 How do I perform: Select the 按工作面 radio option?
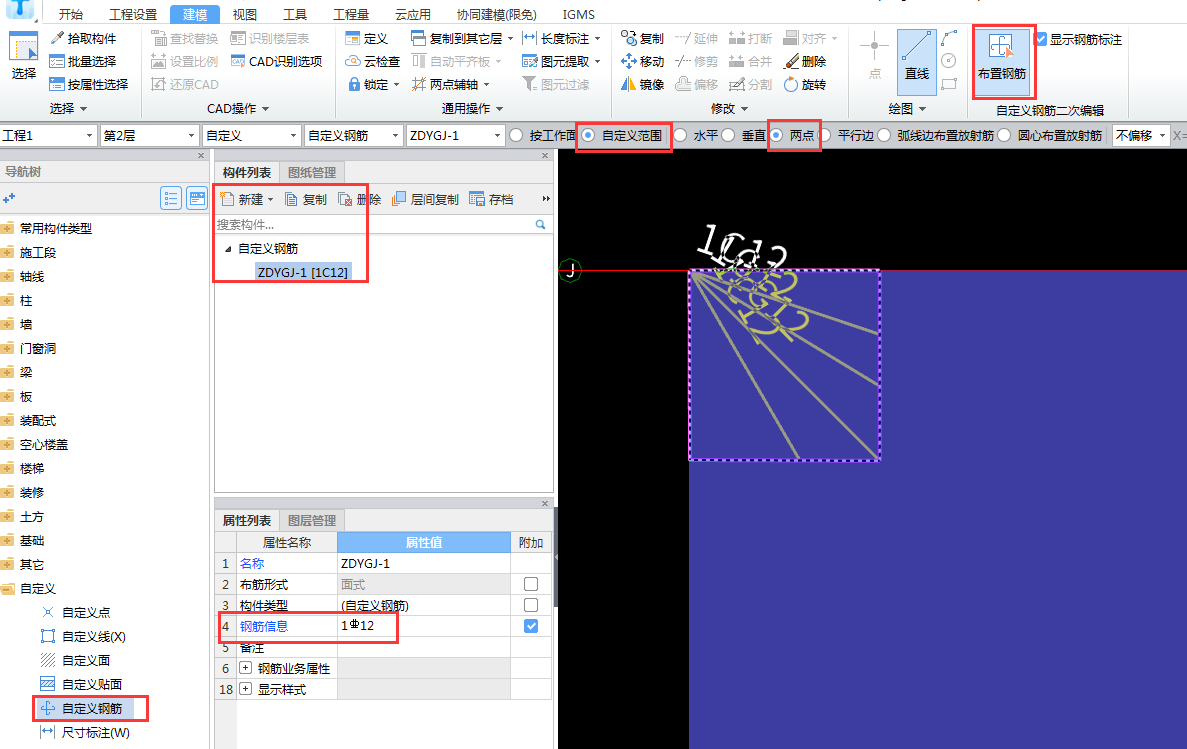pyautogui.click(x=516, y=136)
